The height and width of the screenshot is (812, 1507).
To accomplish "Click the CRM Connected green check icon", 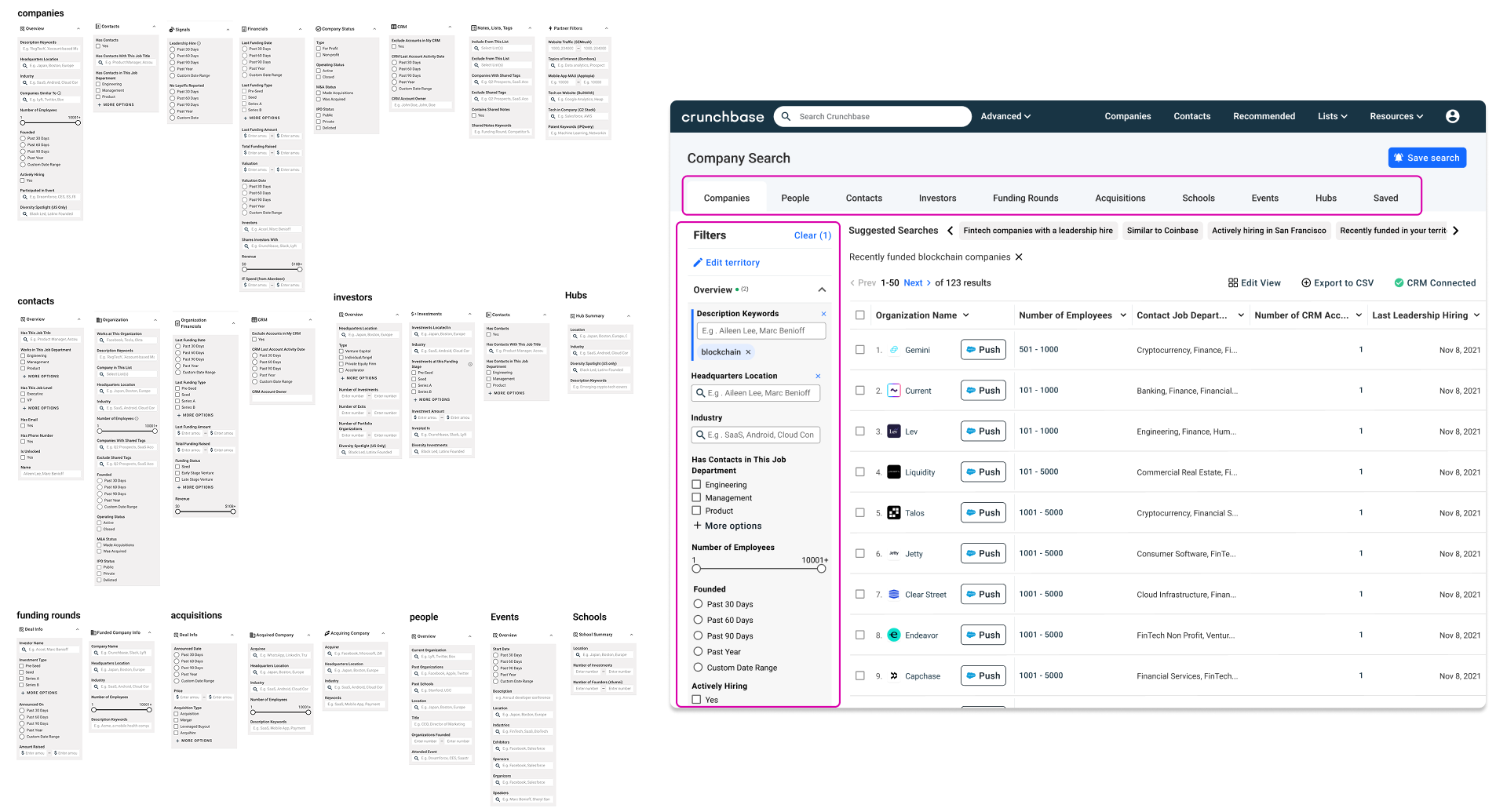I will click(1399, 283).
